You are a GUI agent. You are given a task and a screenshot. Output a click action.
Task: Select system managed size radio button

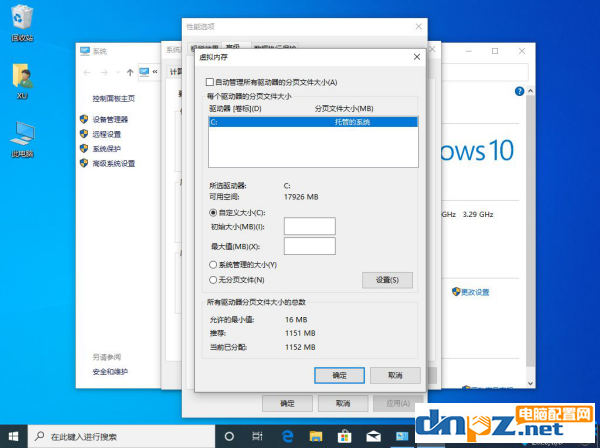pos(213,265)
